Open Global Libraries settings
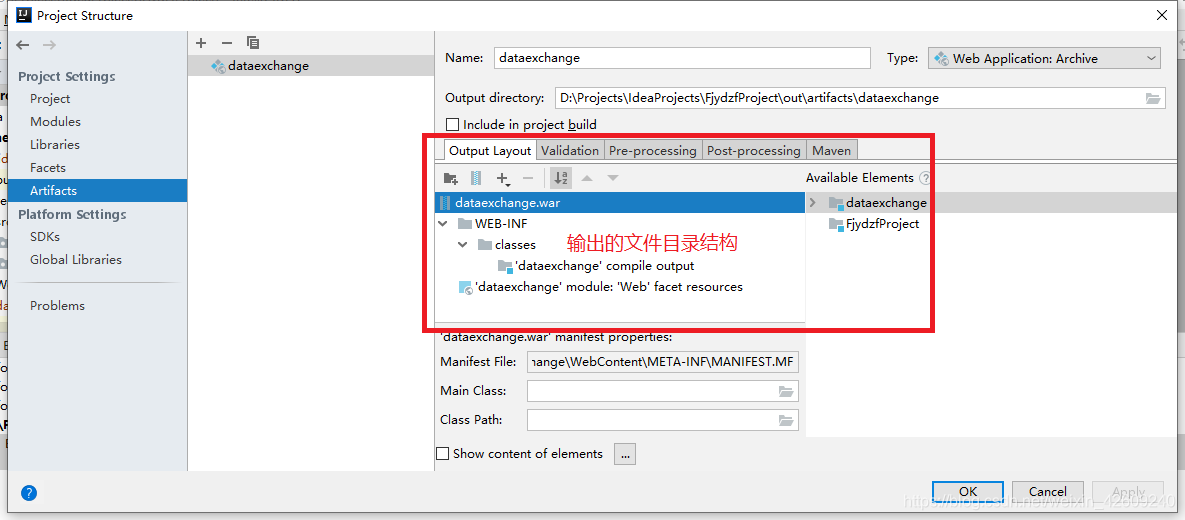Screen dimensions: 1185x520 point(76,259)
